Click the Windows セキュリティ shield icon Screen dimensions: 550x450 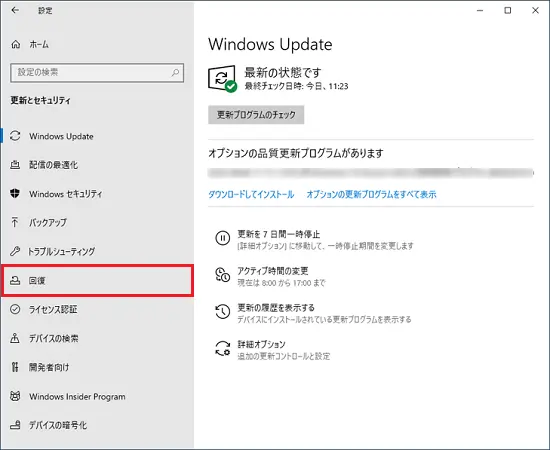[15, 193]
